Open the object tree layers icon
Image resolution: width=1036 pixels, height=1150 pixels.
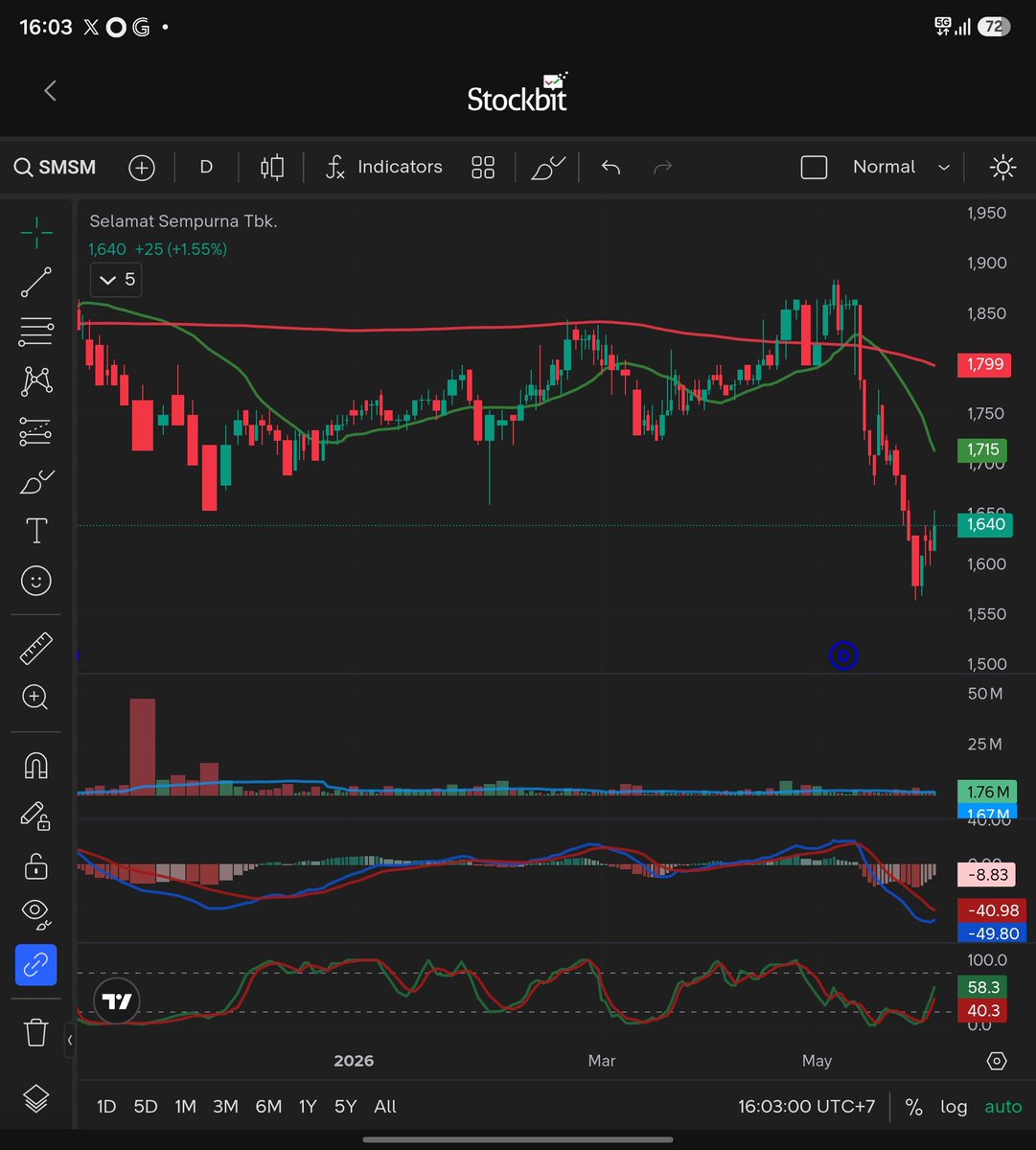pyautogui.click(x=36, y=1098)
